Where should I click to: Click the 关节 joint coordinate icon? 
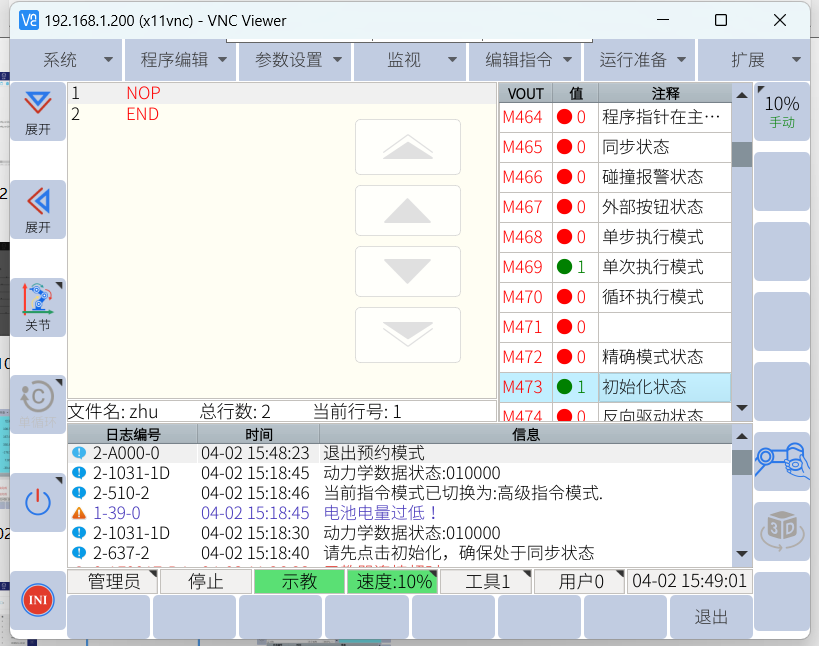point(38,307)
